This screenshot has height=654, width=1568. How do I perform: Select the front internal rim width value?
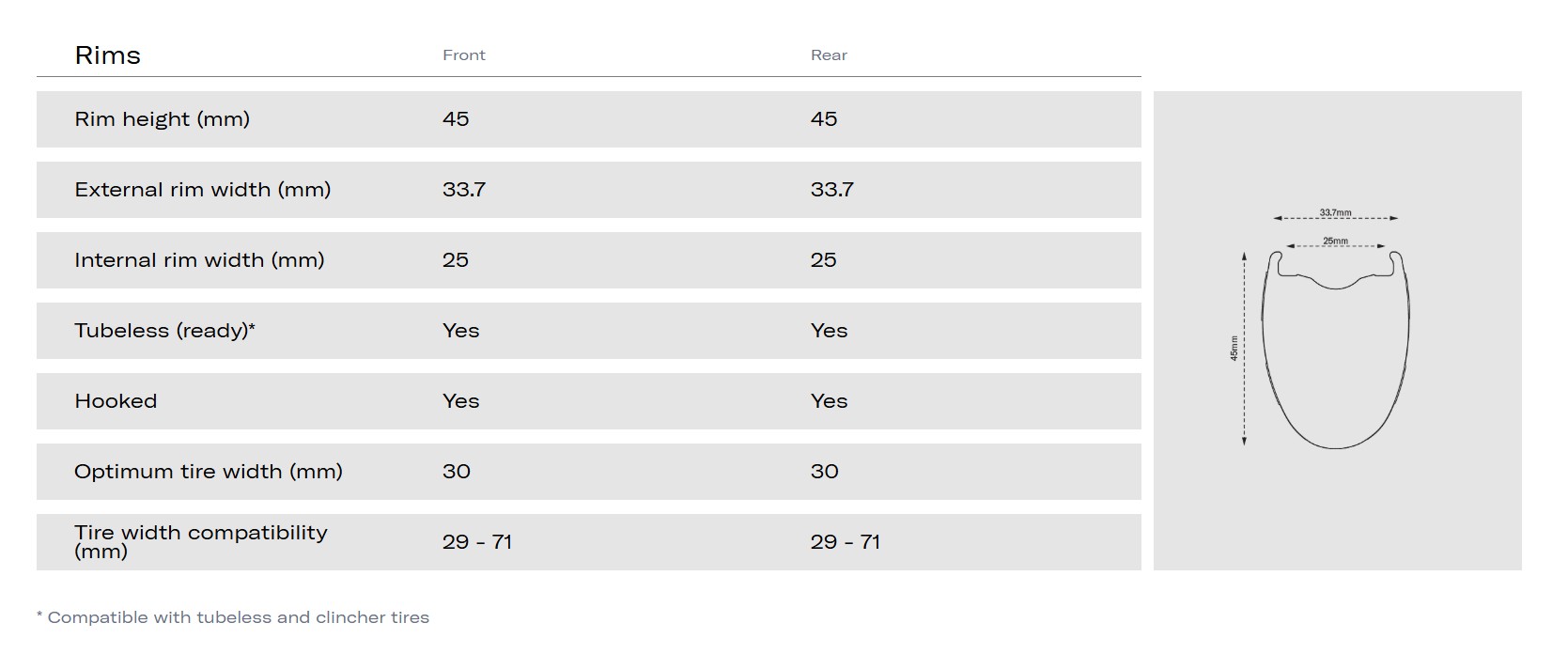click(456, 260)
